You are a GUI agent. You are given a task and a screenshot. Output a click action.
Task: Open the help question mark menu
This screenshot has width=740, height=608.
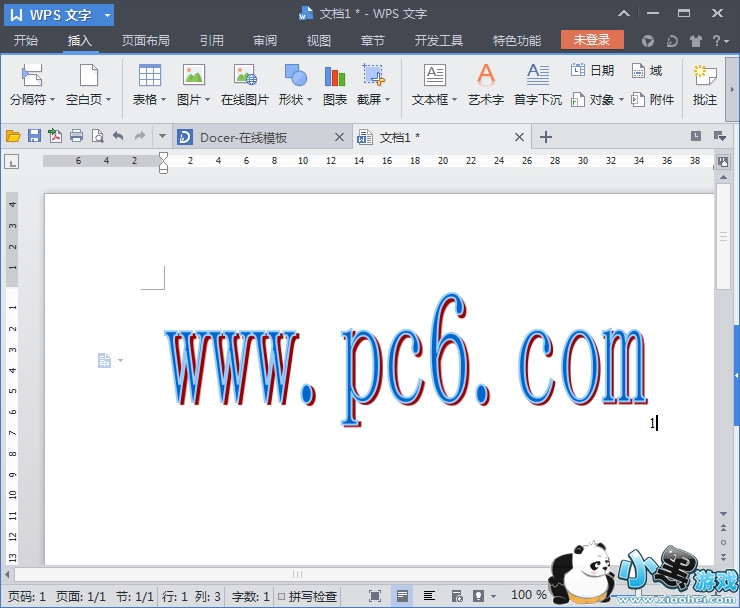719,41
